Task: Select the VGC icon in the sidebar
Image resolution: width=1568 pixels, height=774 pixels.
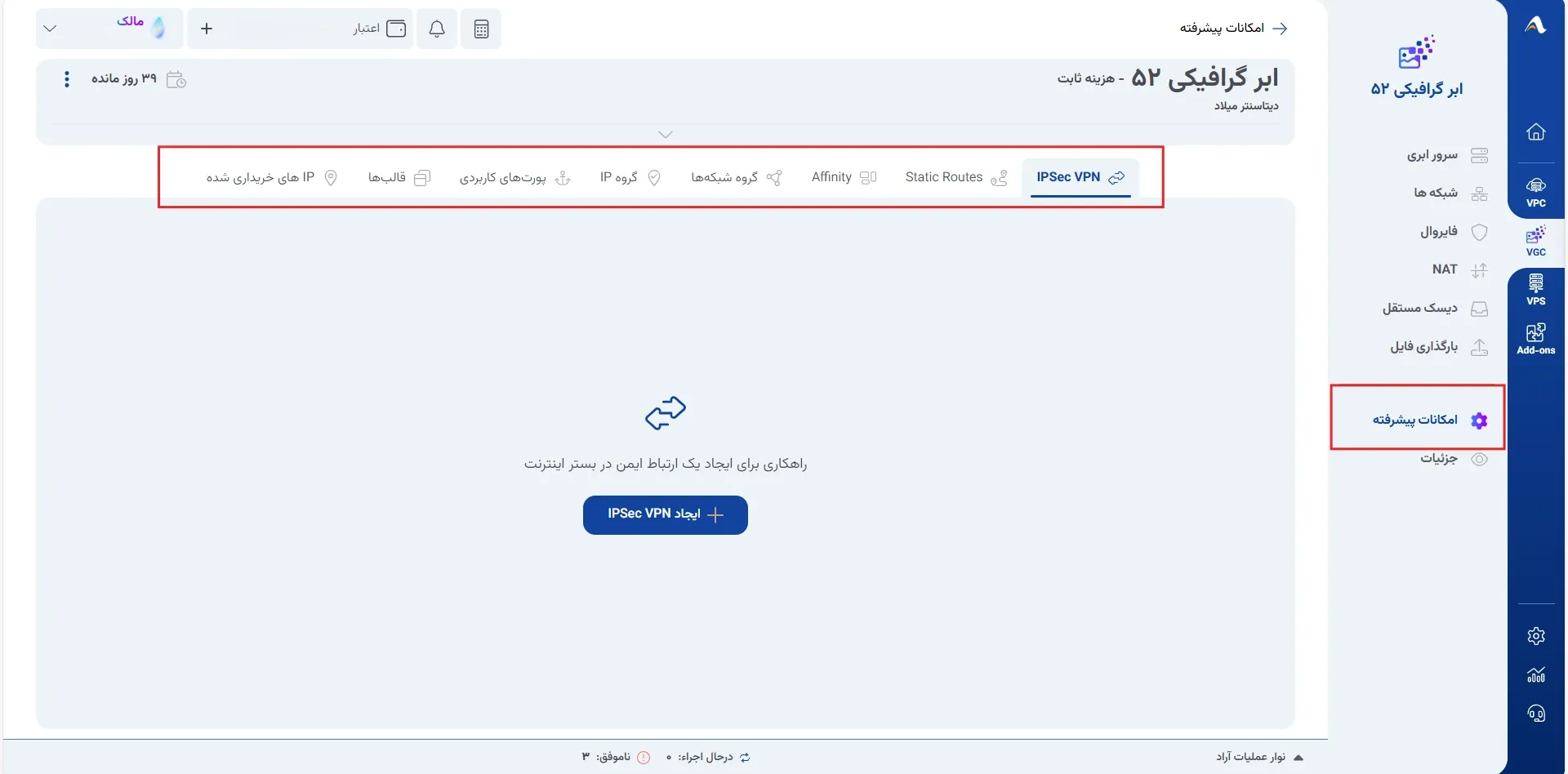Action: tap(1535, 242)
